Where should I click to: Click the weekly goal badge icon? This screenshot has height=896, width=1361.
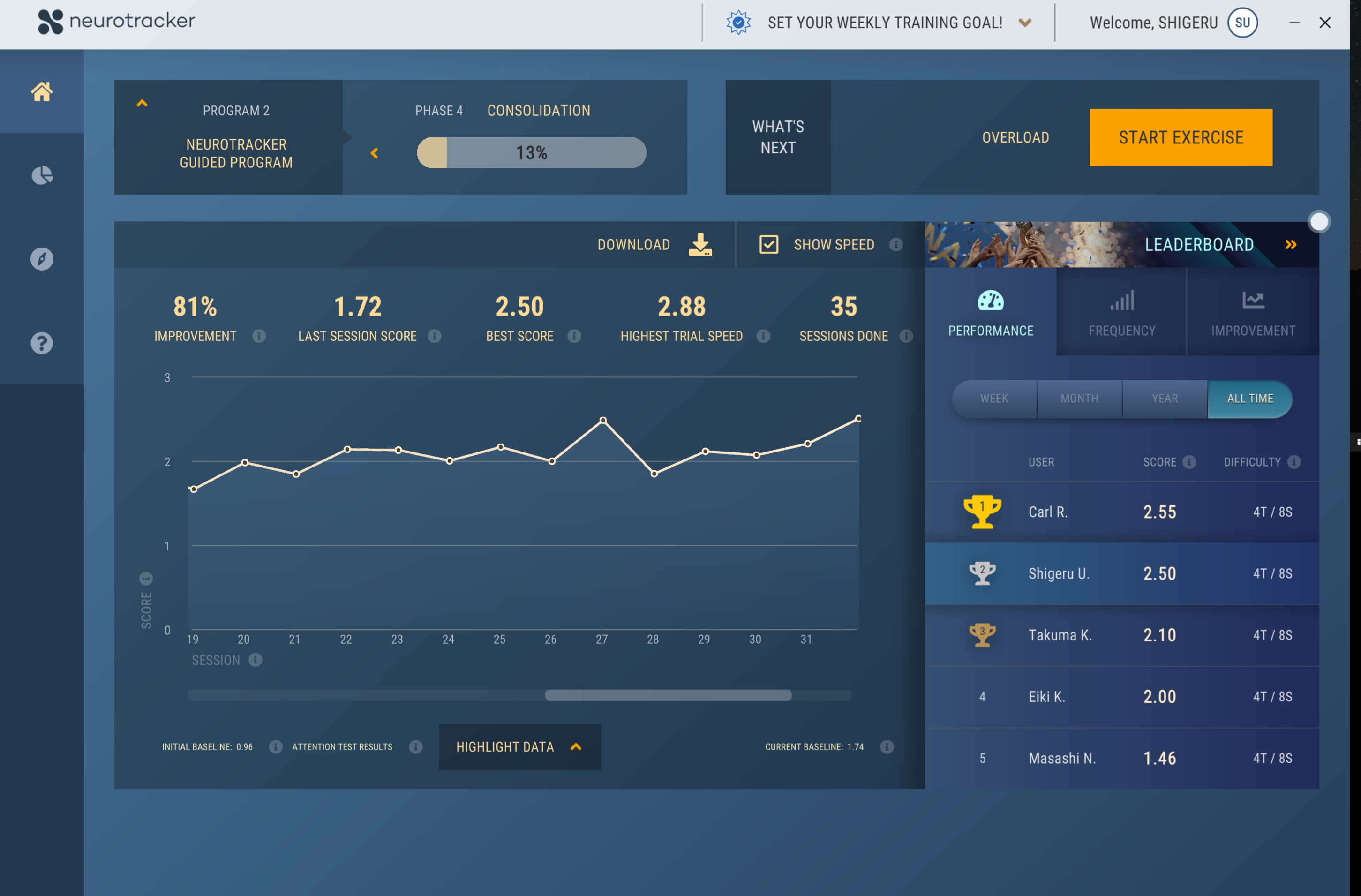click(x=738, y=23)
